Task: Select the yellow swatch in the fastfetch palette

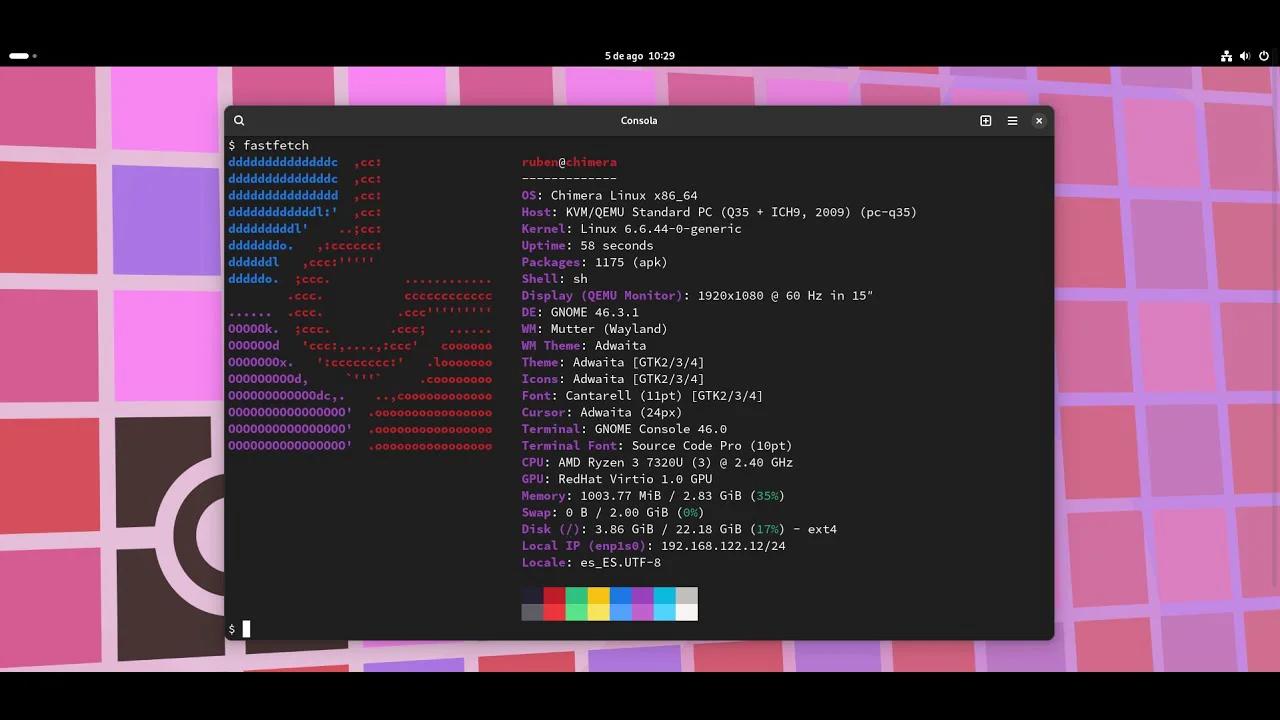Action: [599, 604]
